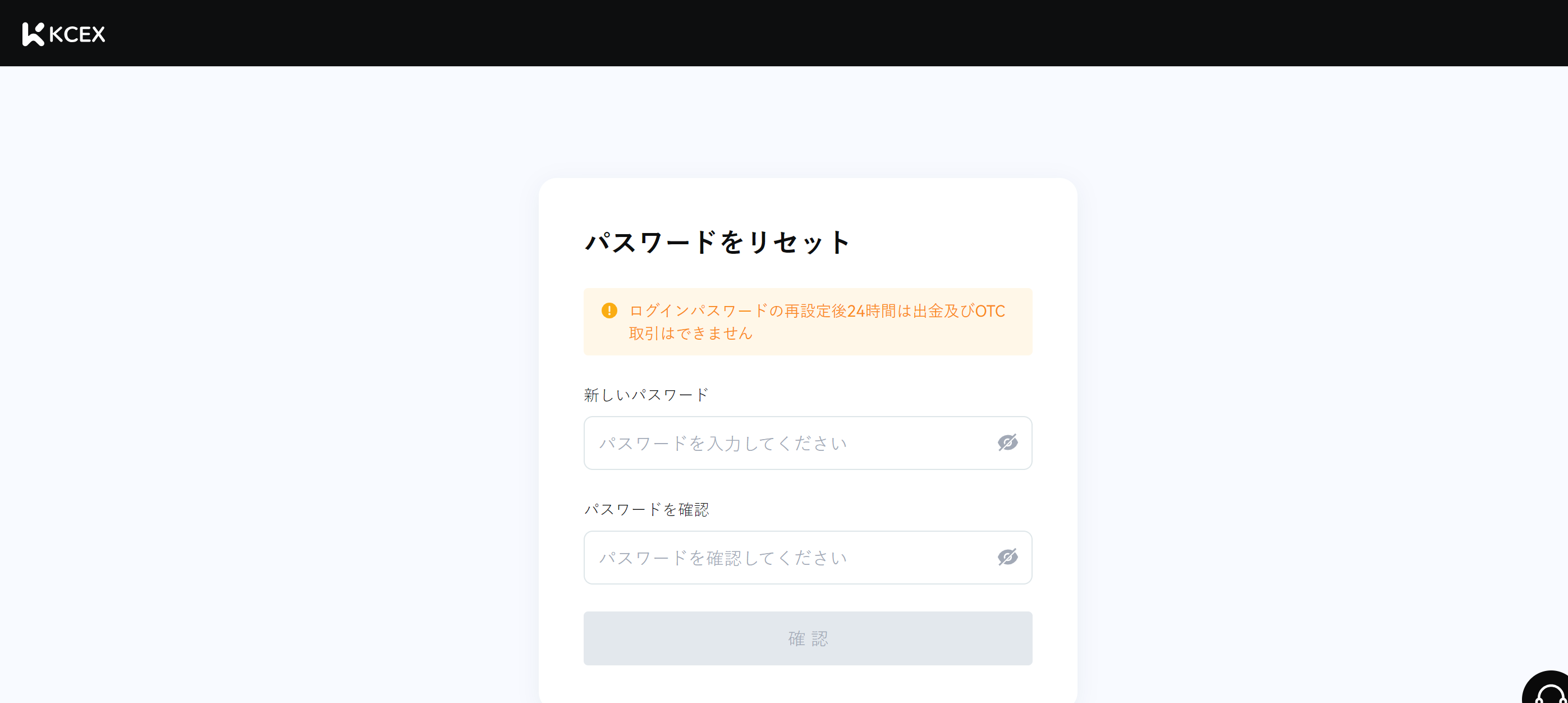Click the orange exclamation warning icon
The image size is (1568, 703).
tap(609, 311)
